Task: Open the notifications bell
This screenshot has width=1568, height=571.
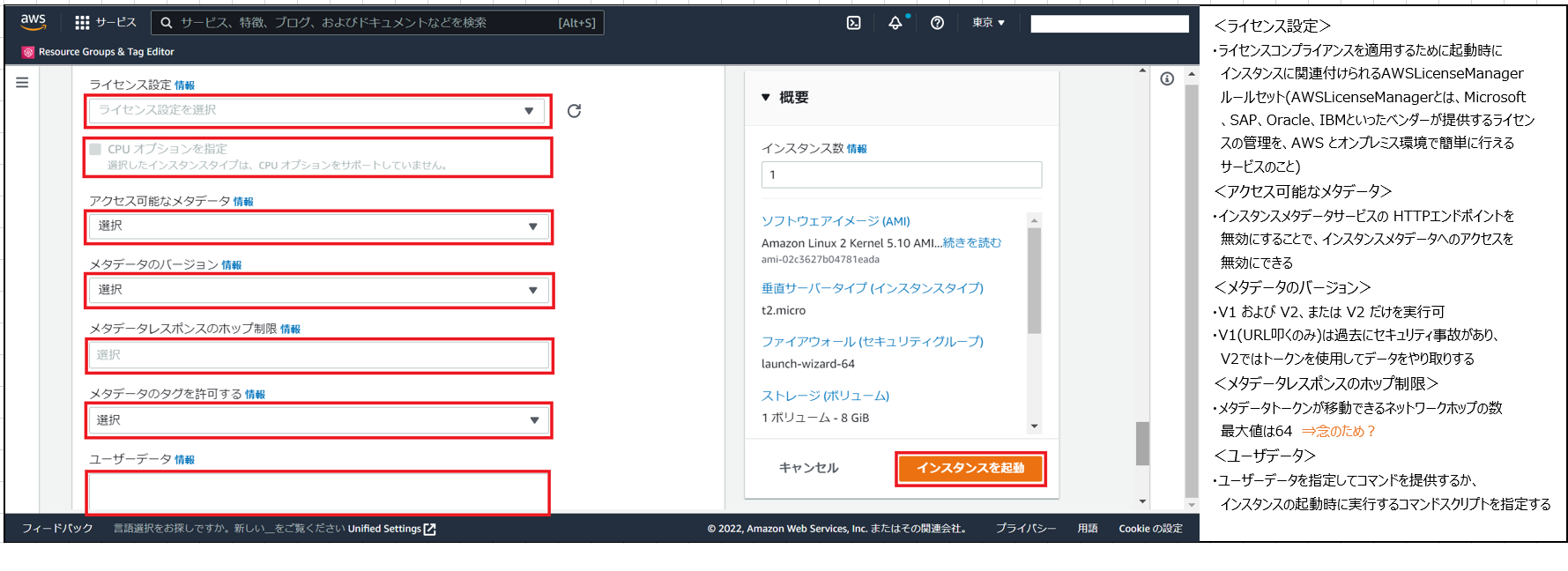Action: (895, 23)
